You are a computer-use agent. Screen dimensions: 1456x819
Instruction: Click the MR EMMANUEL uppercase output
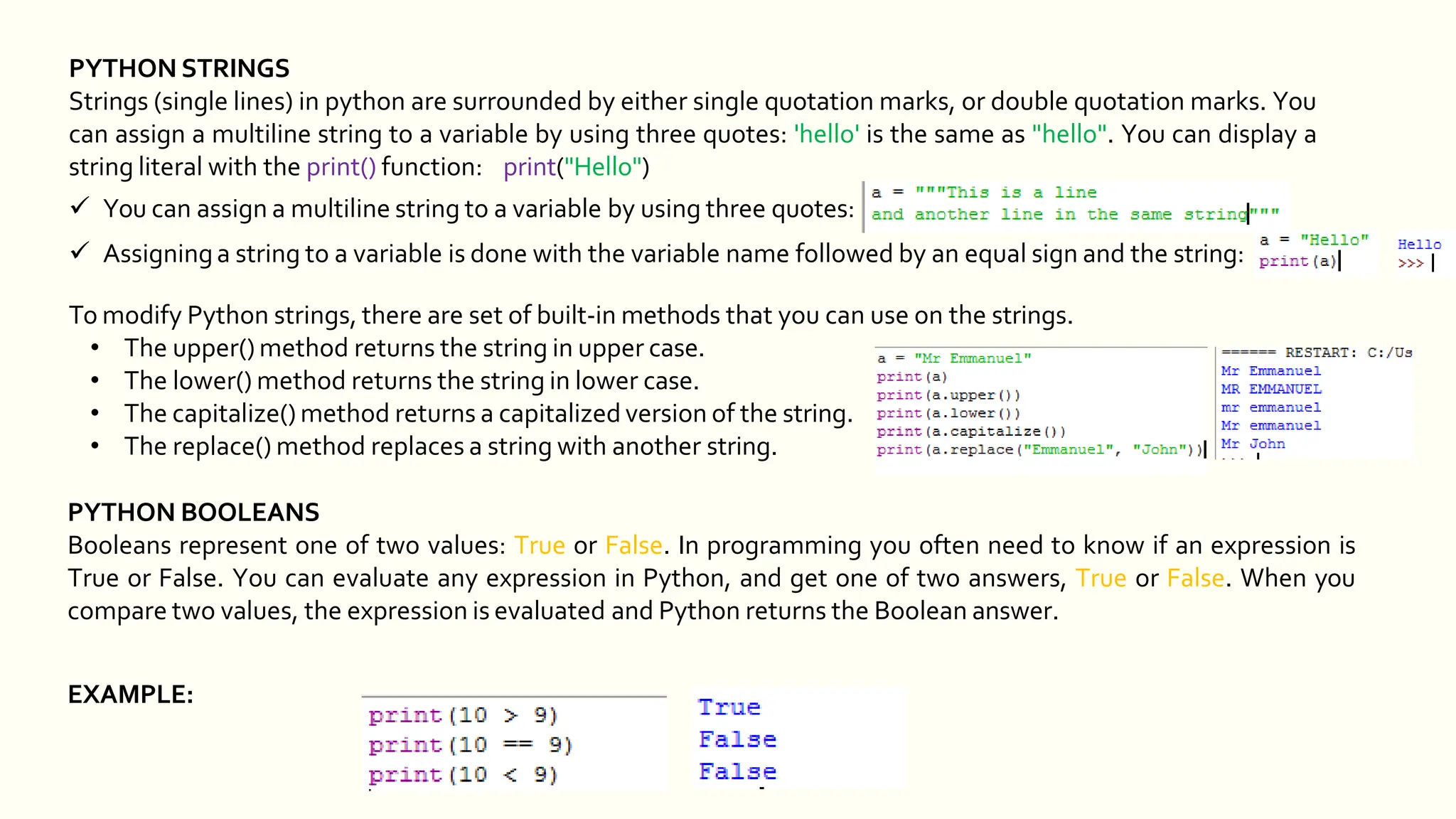click(1271, 389)
